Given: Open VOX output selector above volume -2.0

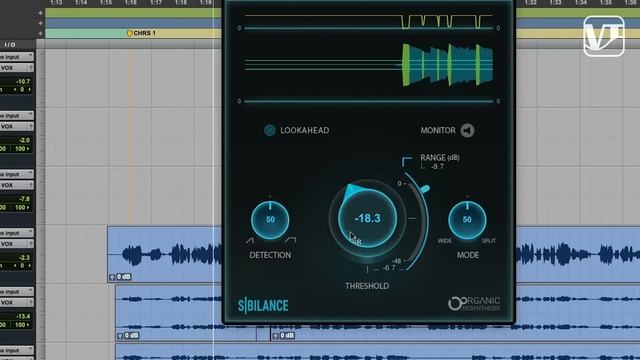Looking at the screenshot, I should click(16, 127).
